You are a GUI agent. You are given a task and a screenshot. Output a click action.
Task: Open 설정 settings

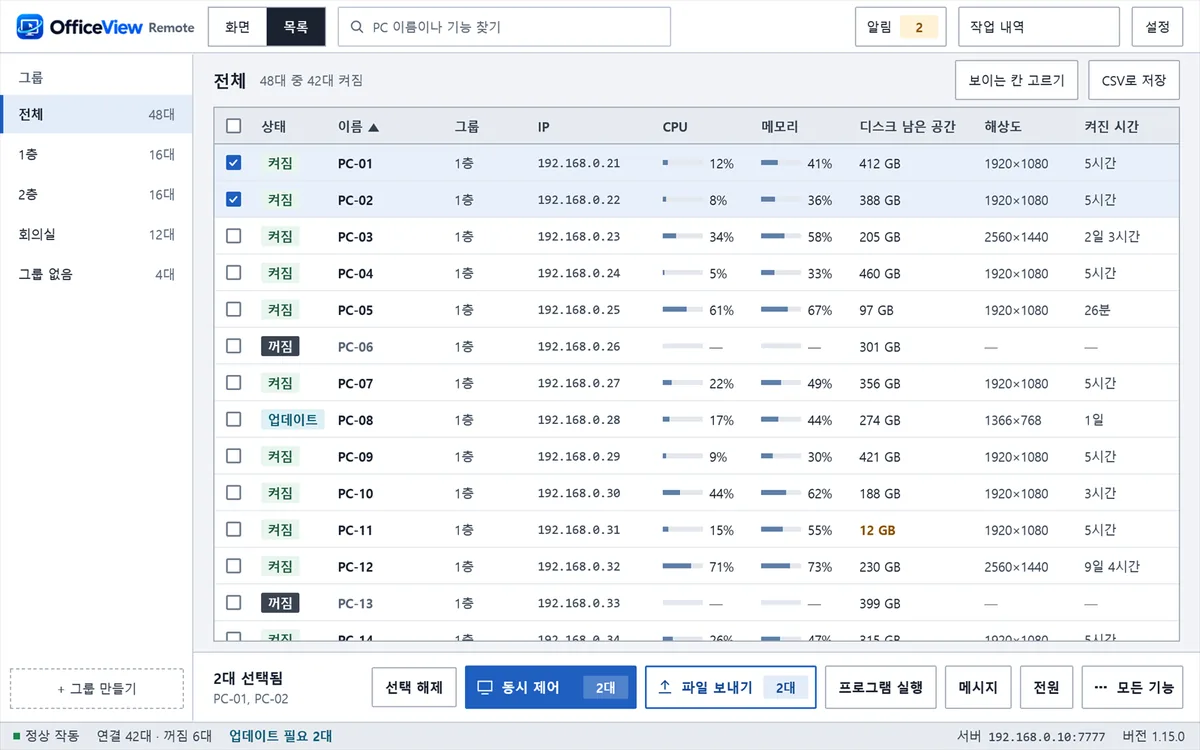[x=1157, y=27]
